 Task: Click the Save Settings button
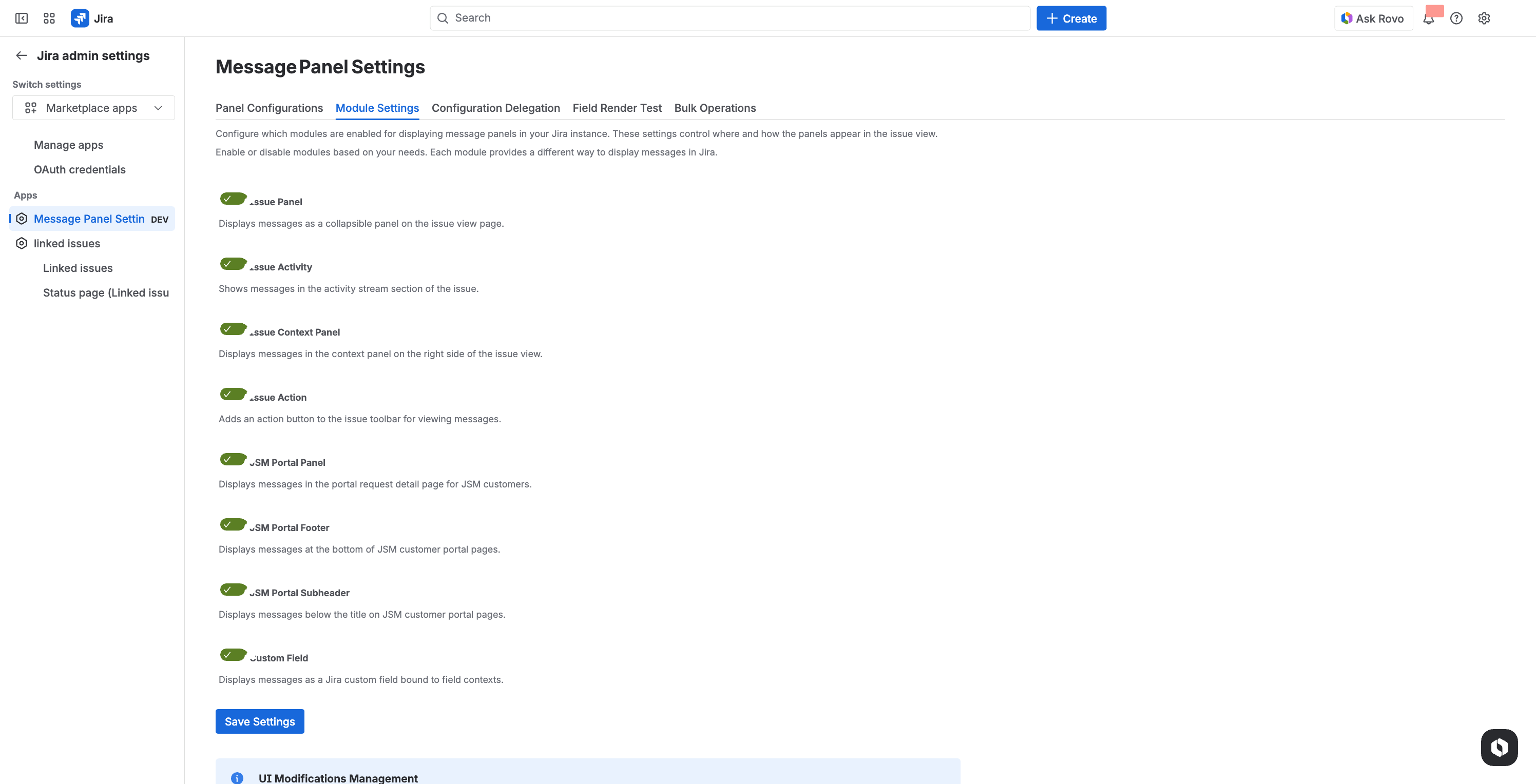(x=259, y=721)
